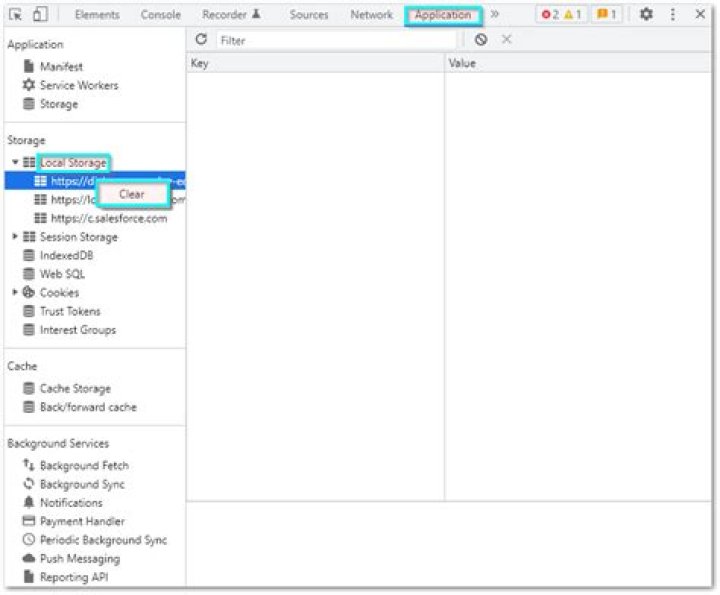
Task: Open Reporting API item
Action: 74,577
